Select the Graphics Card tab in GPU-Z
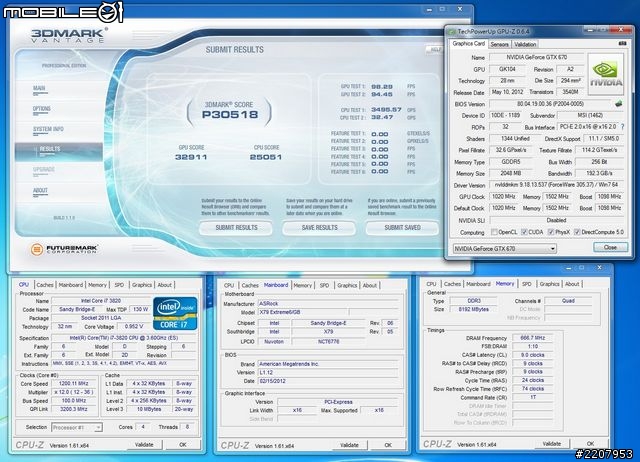 click(469, 44)
